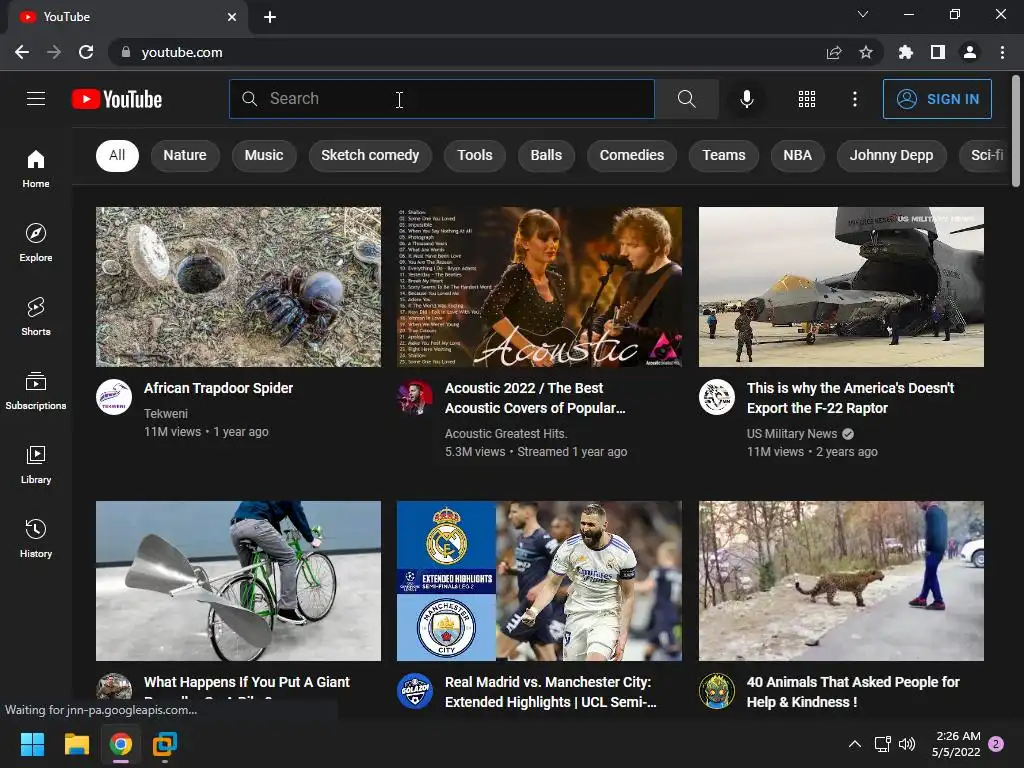Select the Comedies filter chip
This screenshot has width=1024, height=768.
[x=632, y=155]
